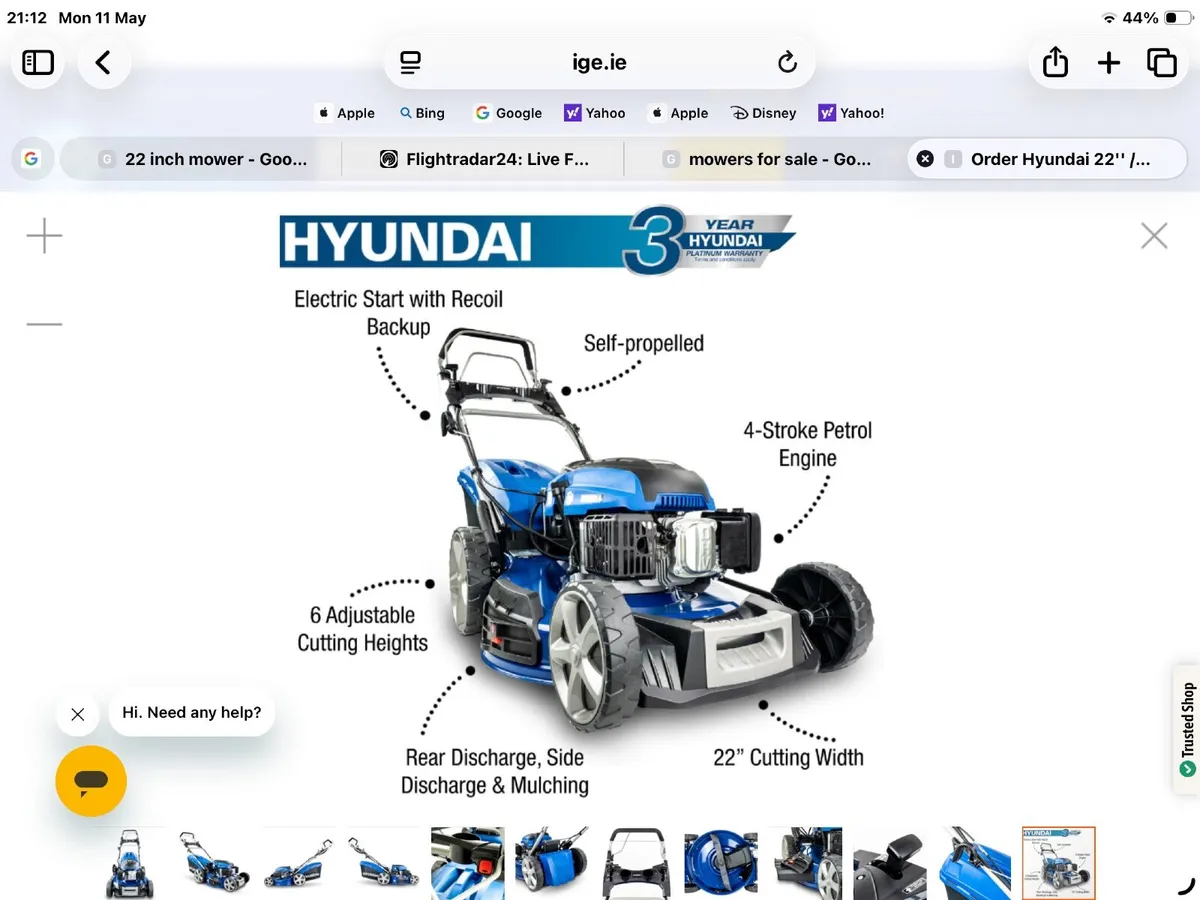Open the Safari sidebar panel
This screenshot has width=1200, height=900.
click(x=38, y=63)
